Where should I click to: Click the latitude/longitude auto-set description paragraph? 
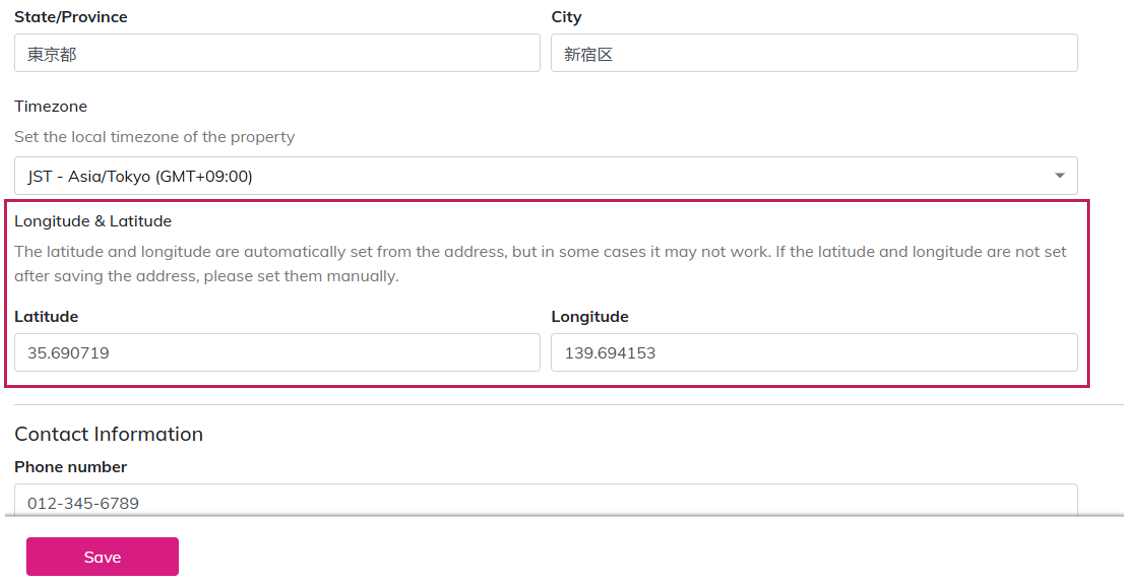540,263
